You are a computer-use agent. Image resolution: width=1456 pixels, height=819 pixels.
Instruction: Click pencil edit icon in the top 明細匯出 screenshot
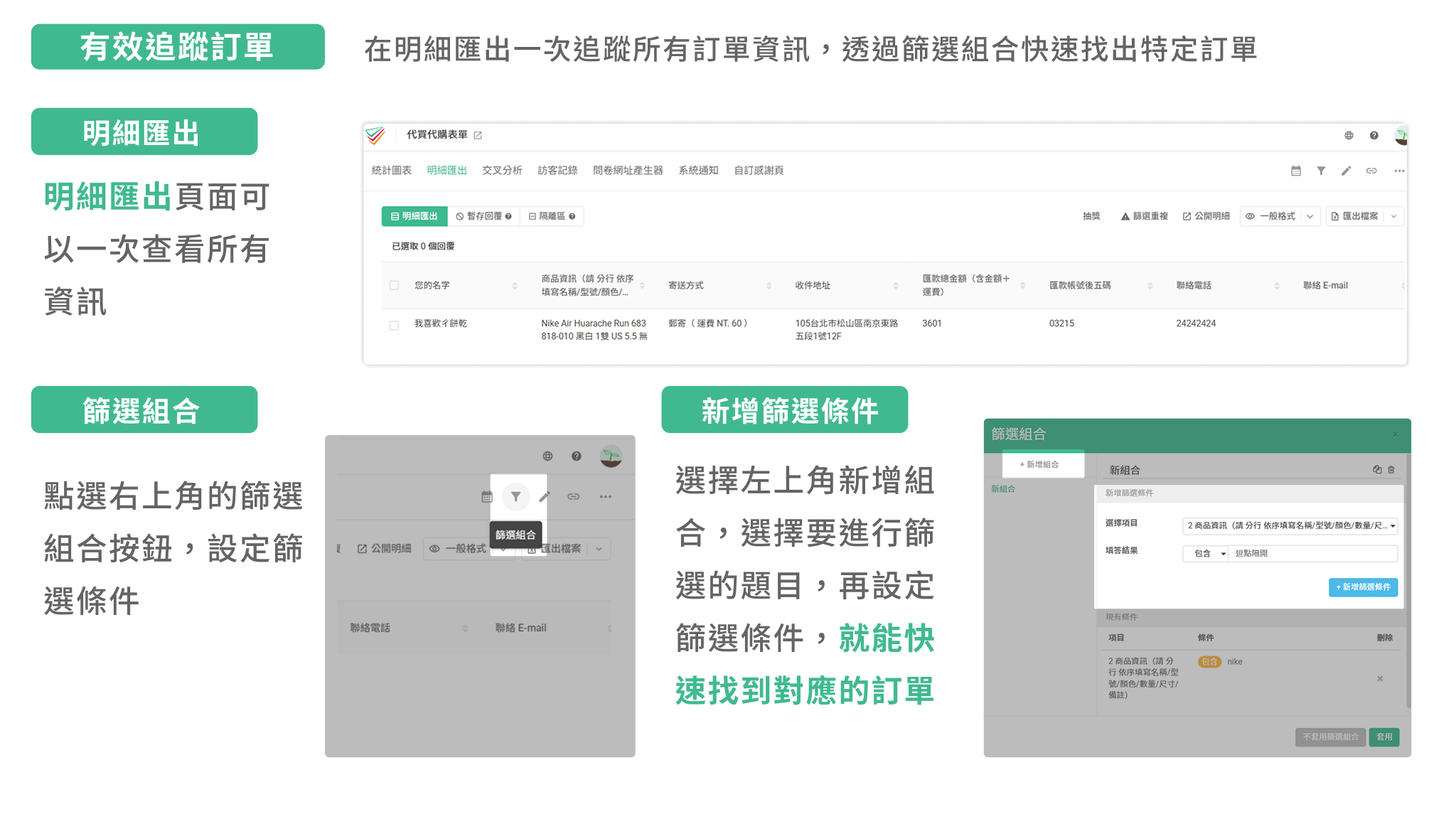[1346, 171]
